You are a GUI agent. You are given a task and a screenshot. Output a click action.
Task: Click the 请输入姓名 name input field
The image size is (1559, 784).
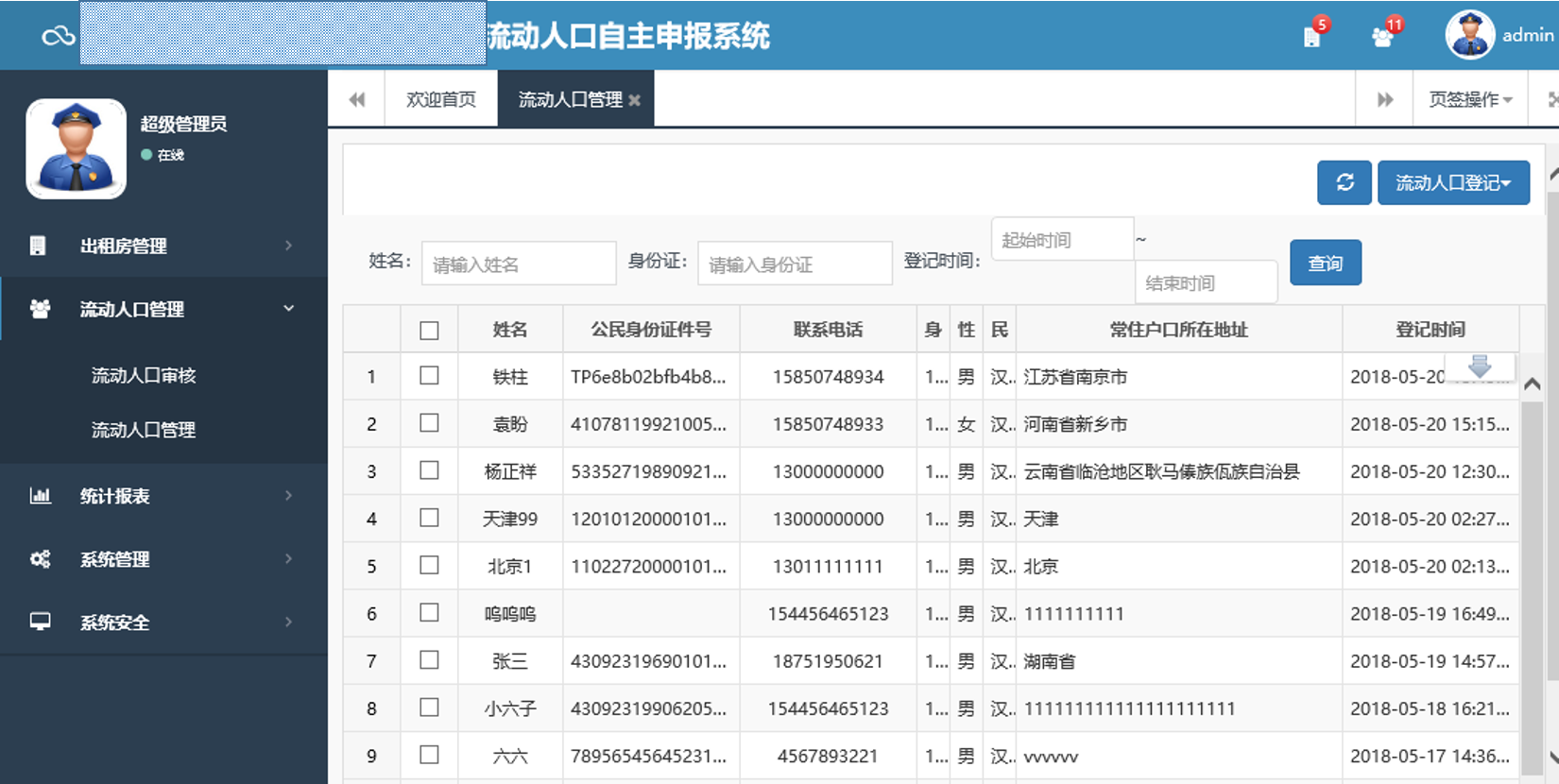coord(518,264)
